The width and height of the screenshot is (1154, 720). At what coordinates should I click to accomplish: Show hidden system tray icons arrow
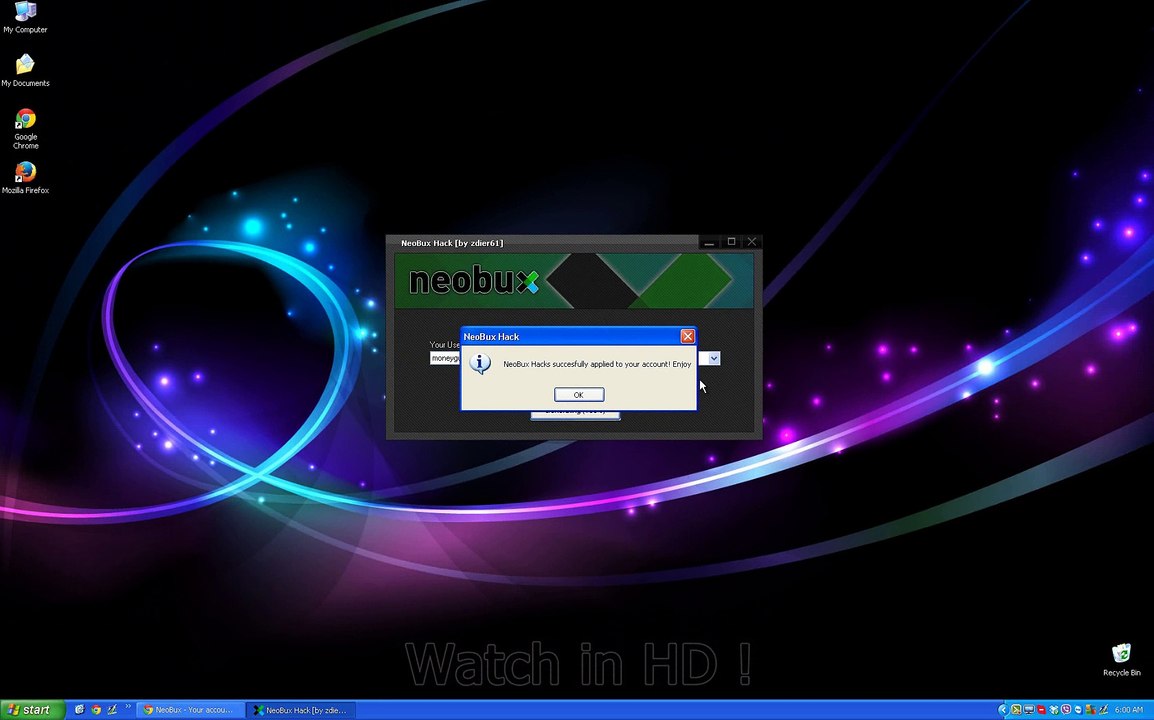pyautogui.click(x=1004, y=710)
